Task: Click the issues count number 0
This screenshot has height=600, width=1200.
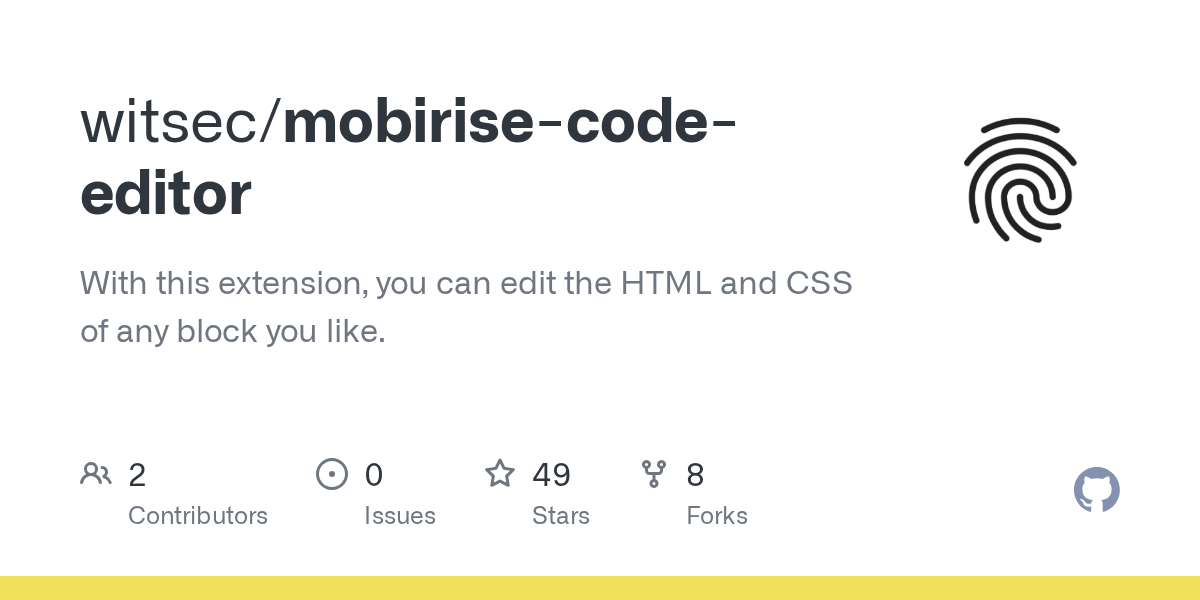Action: (x=373, y=474)
